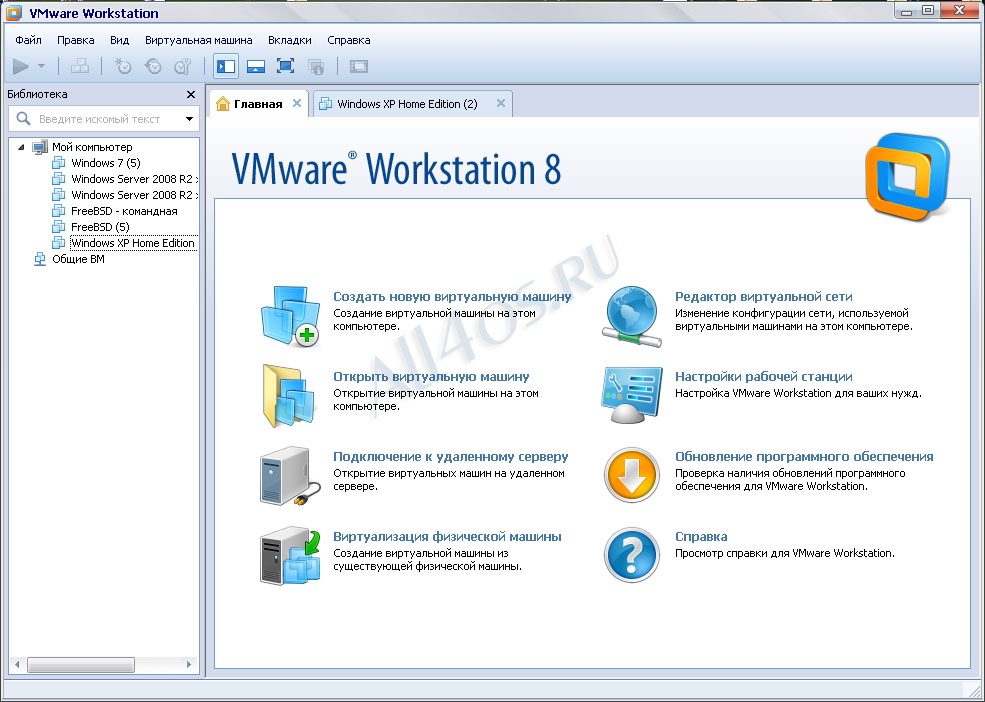Select the second Windows Server 2008 R2 entry

point(134,195)
